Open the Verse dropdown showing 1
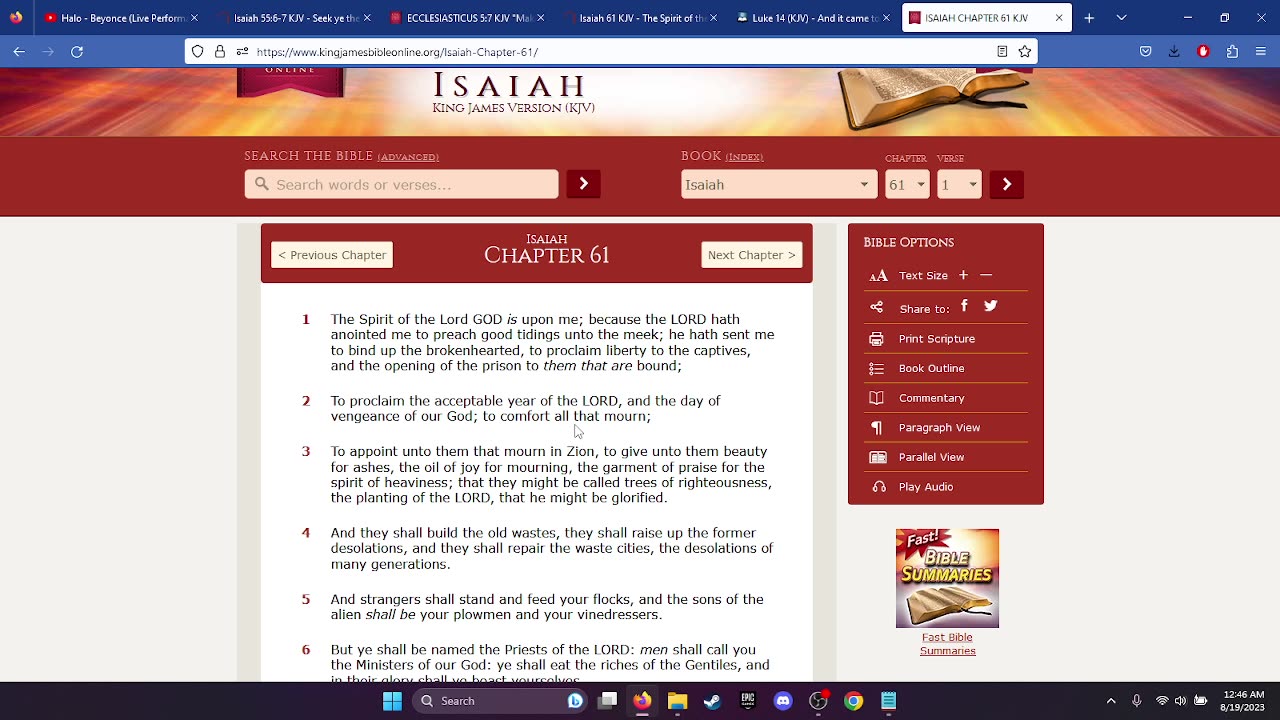 [x=959, y=184]
